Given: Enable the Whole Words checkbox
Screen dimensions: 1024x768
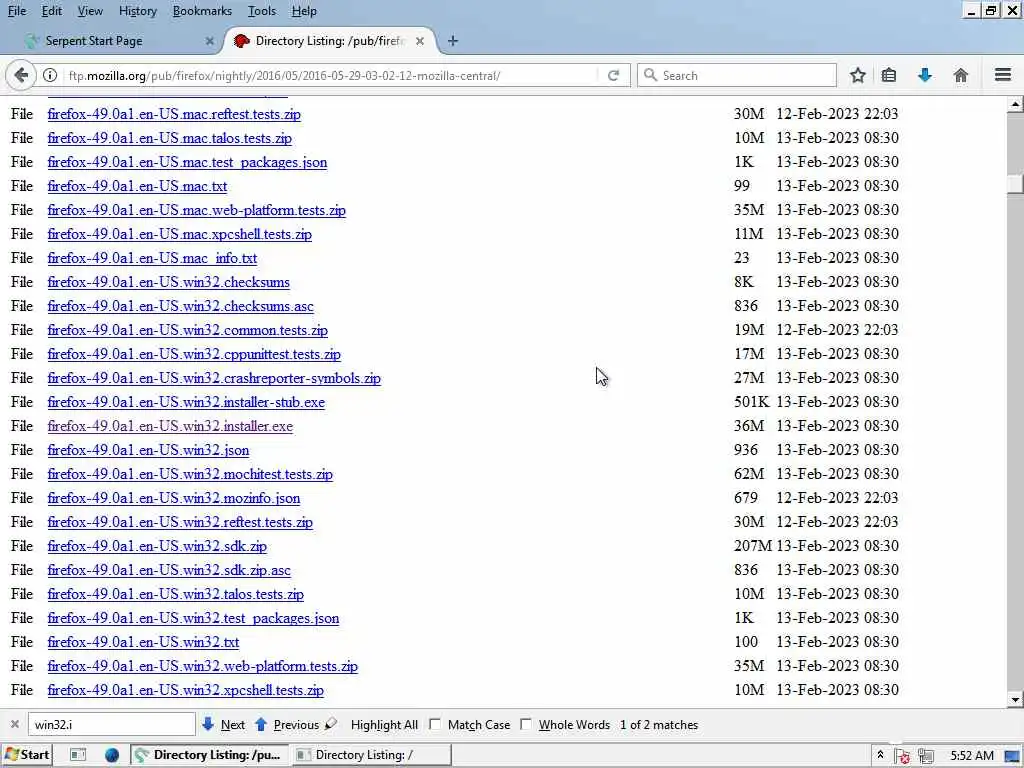Looking at the screenshot, I should tap(526, 724).
